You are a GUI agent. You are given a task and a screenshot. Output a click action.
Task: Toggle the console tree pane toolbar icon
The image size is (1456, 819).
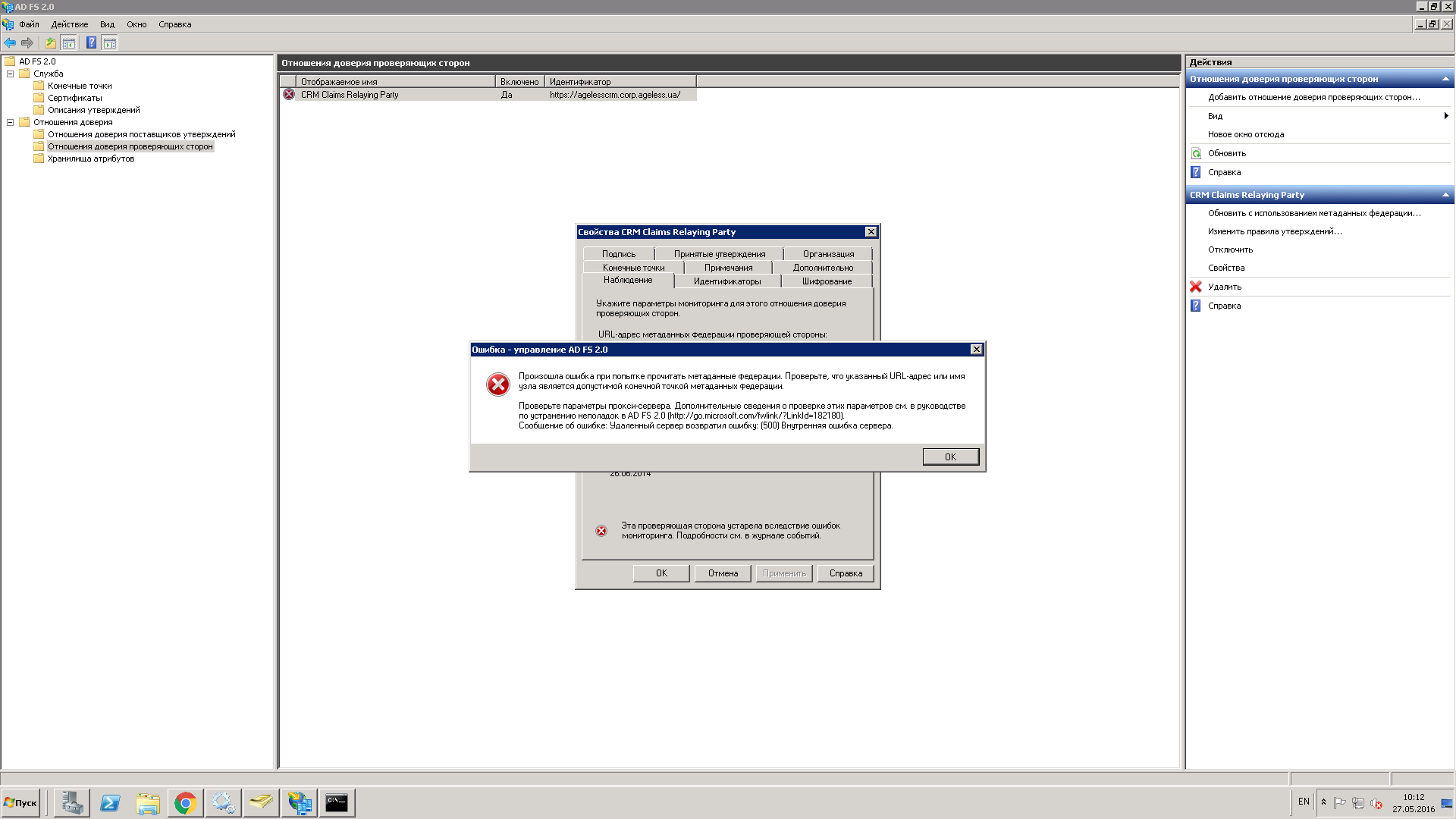(x=69, y=43)
